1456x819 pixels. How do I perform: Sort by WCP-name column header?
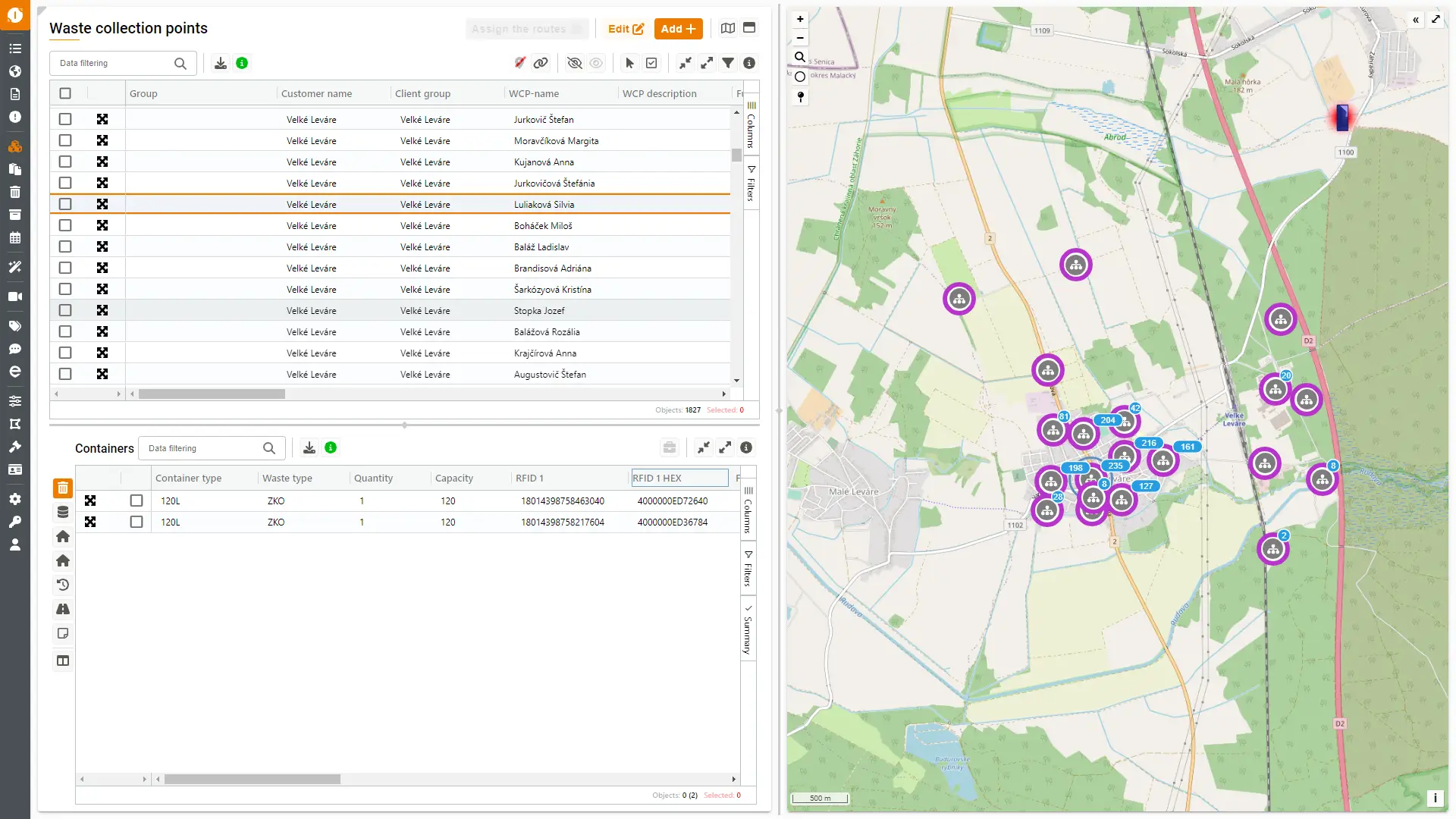click(x=534, y=93)
